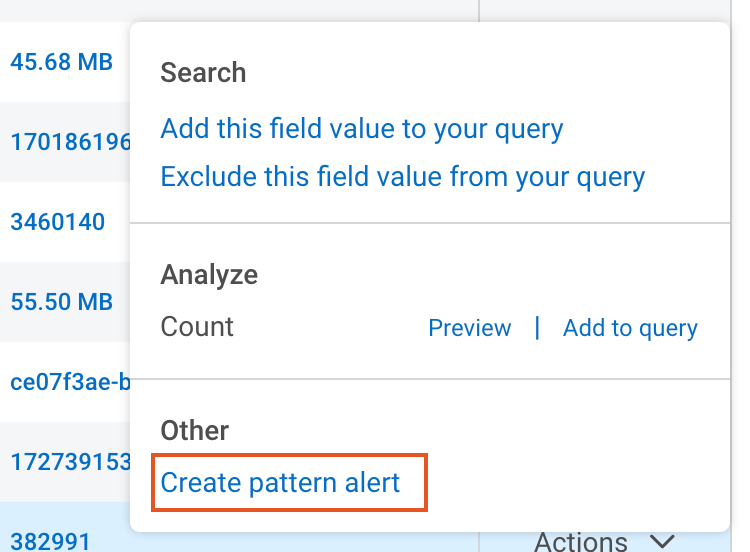
Task: Click Add to query for Count
Action: 630,328
